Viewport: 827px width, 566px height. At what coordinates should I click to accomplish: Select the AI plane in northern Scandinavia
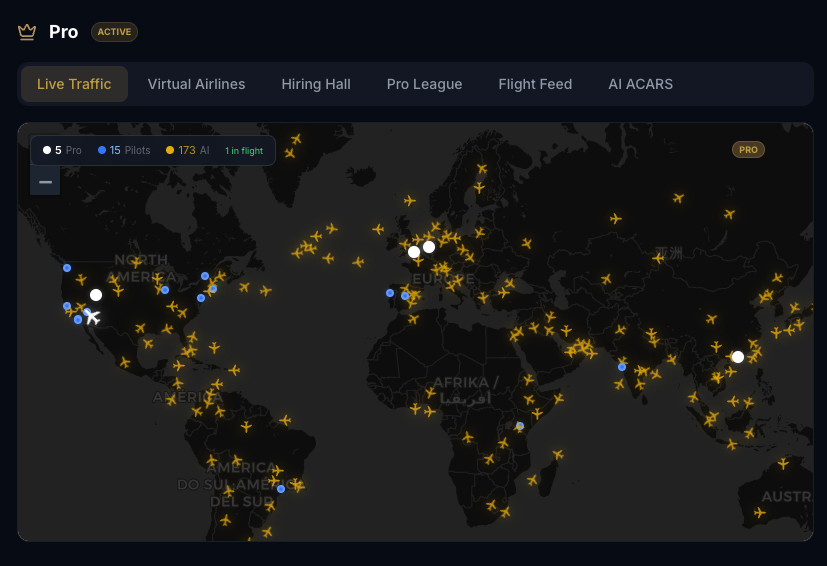pos(482,169)
